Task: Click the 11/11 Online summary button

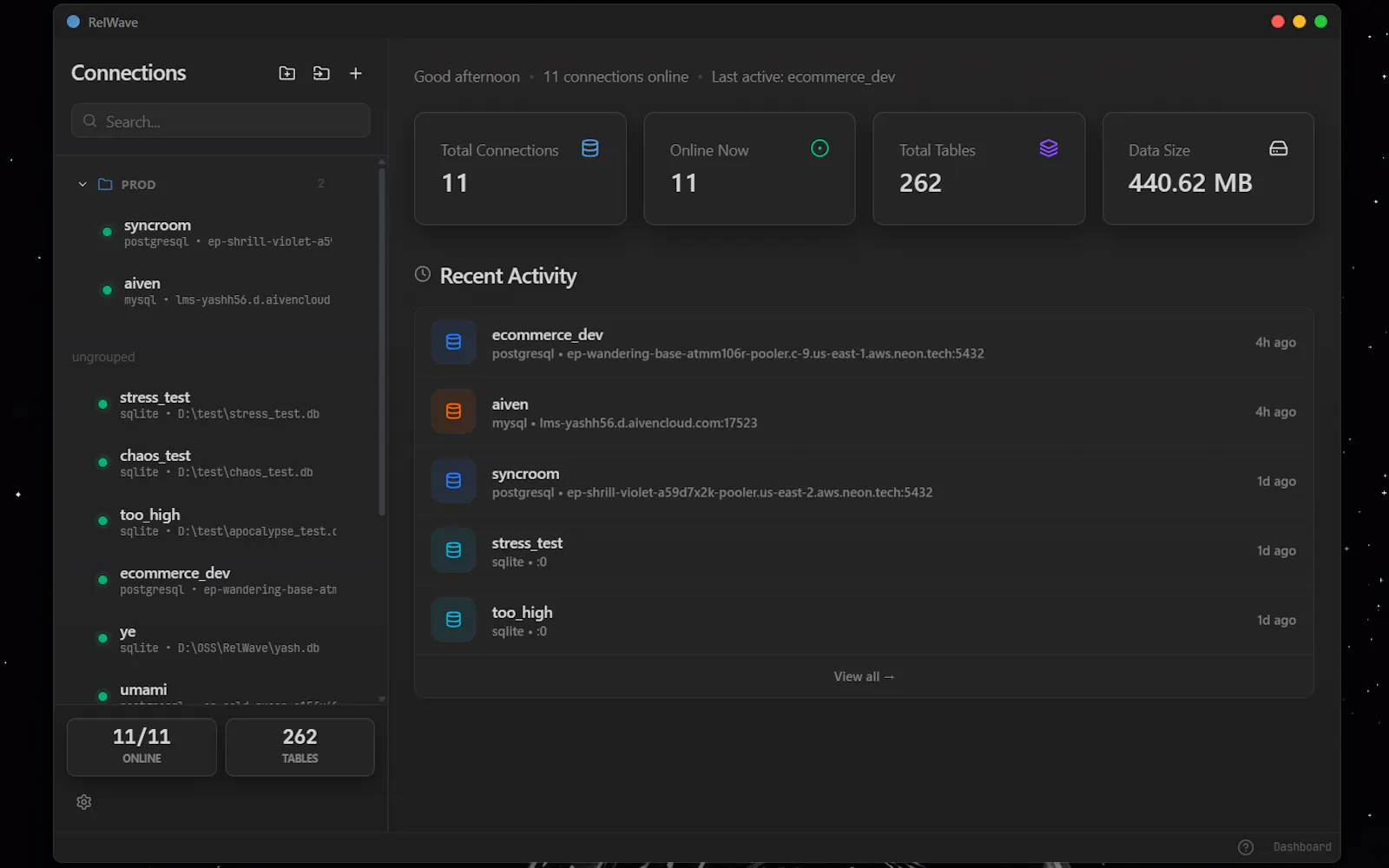Action: click(x=142, y=746)
